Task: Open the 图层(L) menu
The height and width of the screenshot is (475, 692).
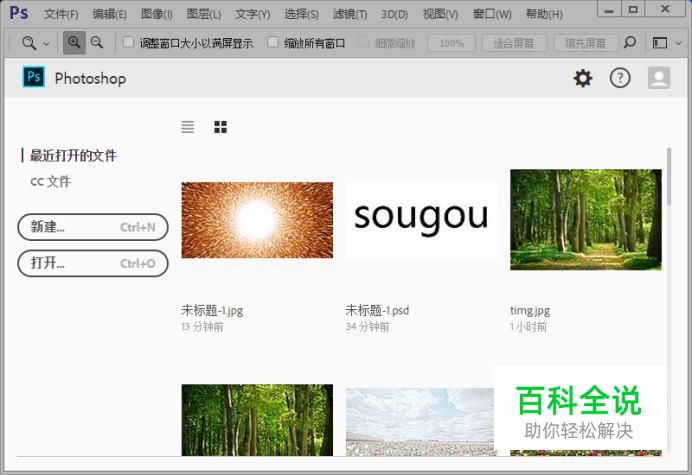Action: pos(203,14)
